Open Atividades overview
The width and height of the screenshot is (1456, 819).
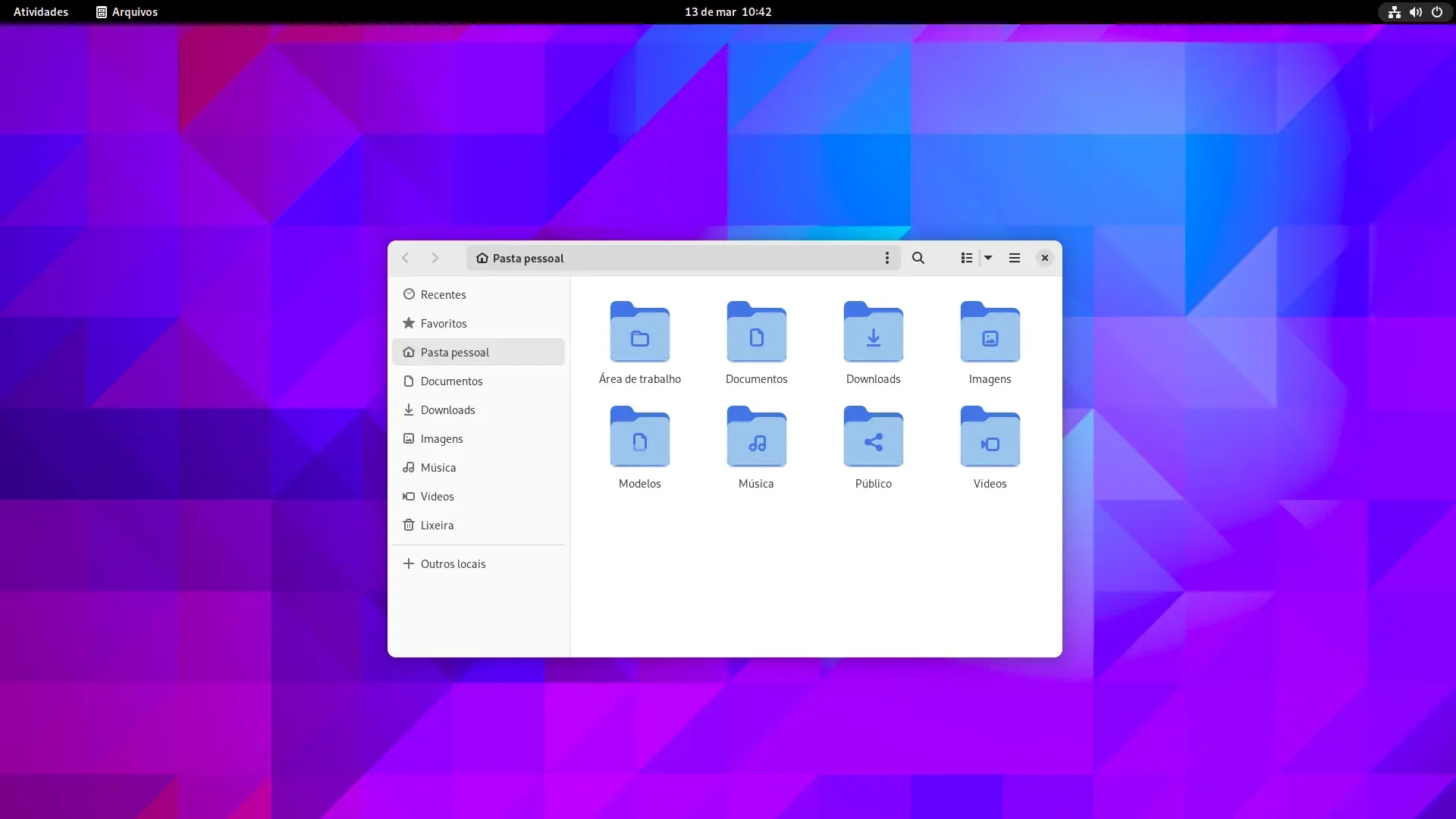point(41,11)
